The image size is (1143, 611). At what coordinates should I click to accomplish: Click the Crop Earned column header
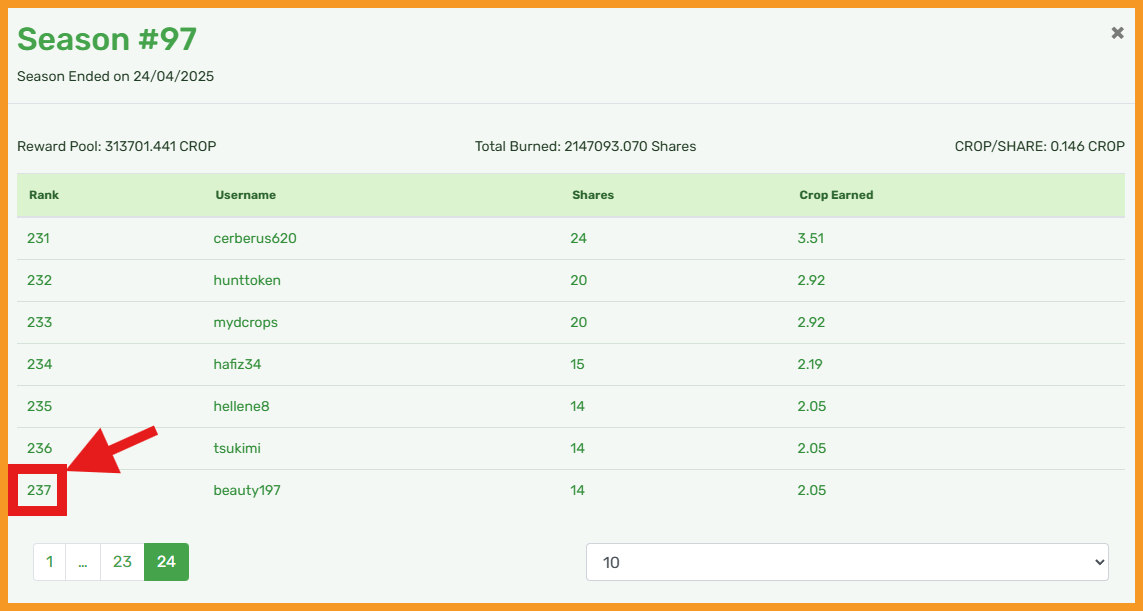click(x=836, y=195)
